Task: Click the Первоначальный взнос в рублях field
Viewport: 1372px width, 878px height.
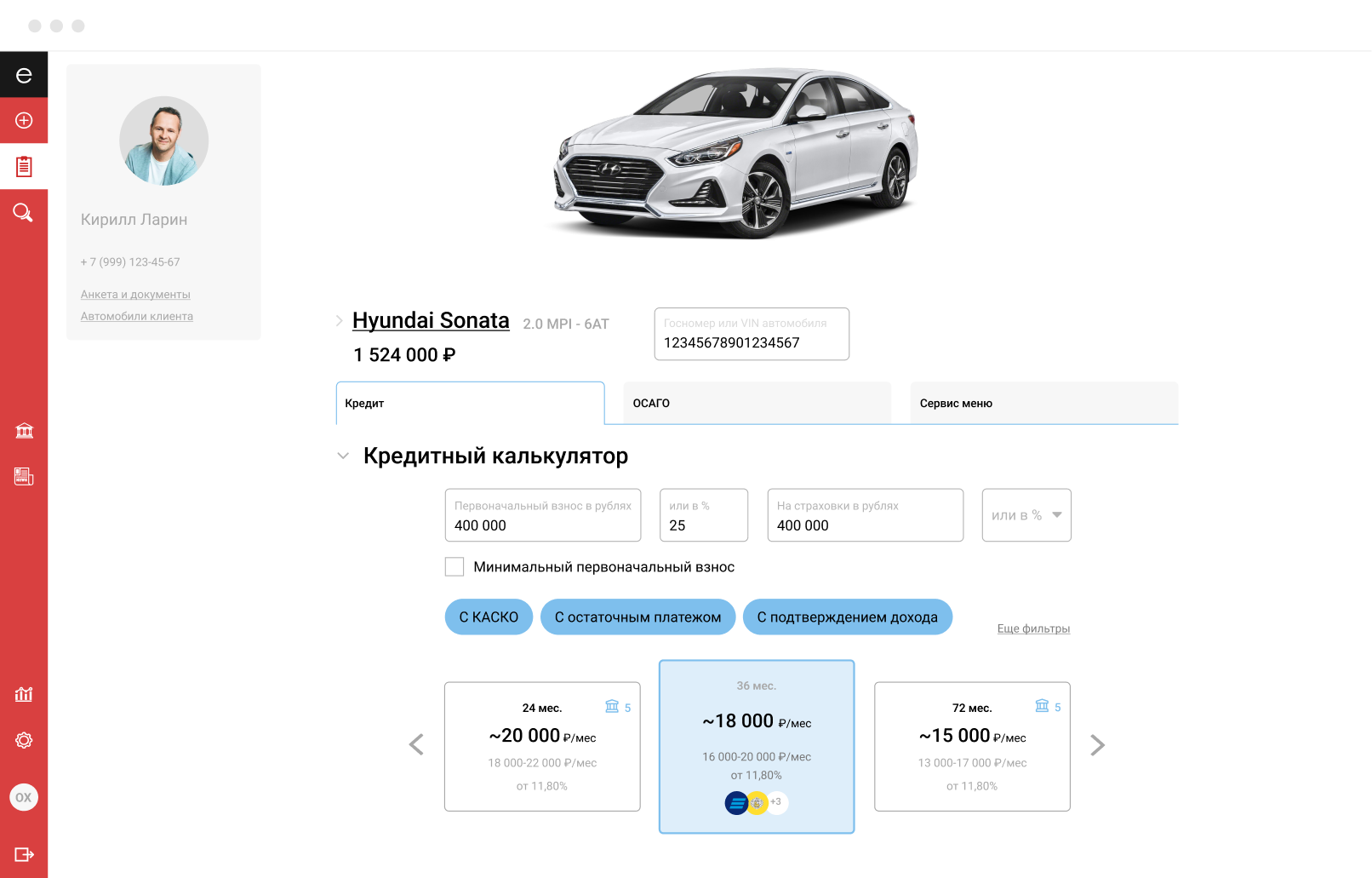Action: pyautogui.click(x=543, y=515)
